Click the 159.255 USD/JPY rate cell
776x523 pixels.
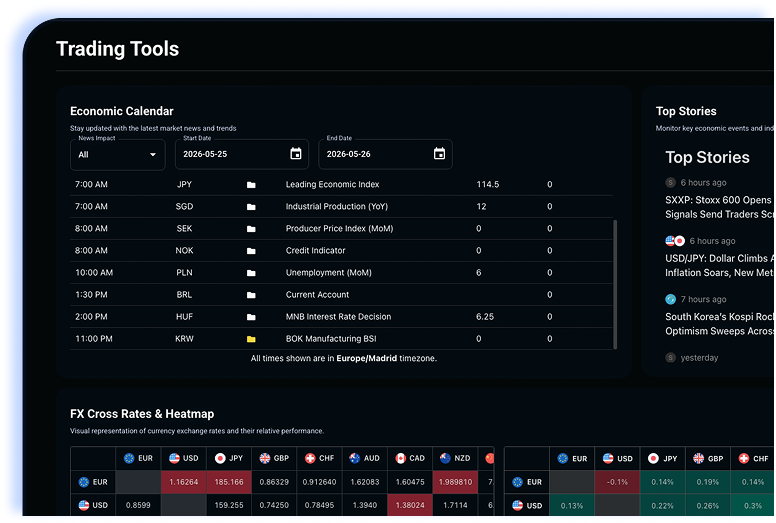[229, 505]
